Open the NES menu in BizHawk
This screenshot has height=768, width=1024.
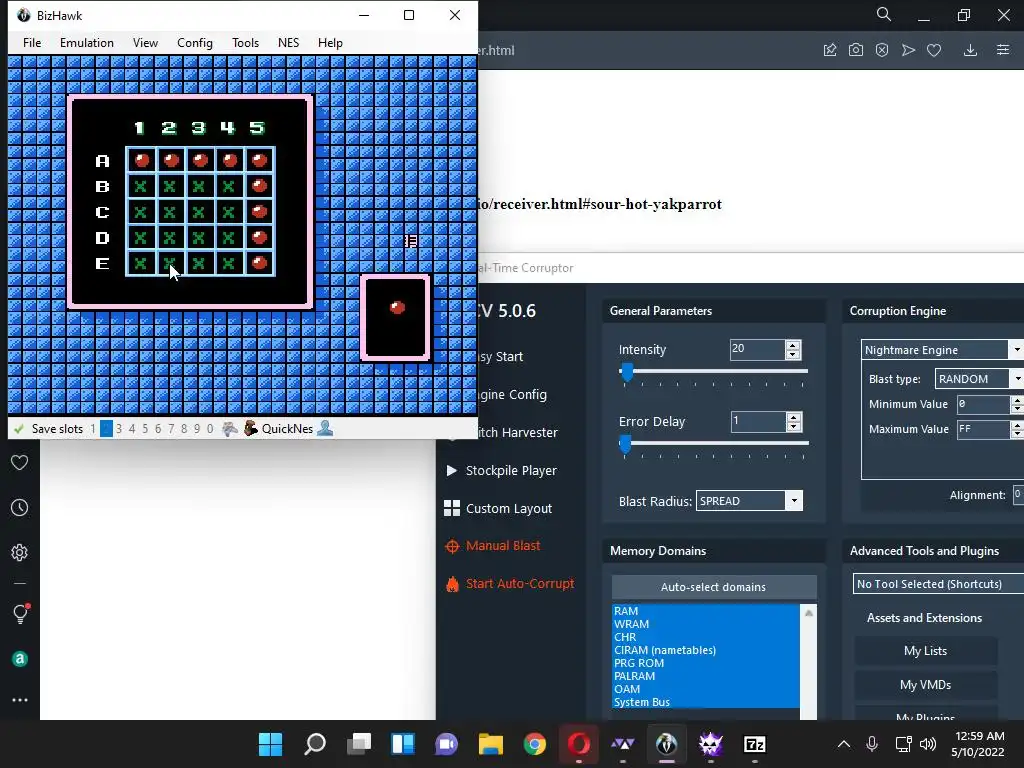point(288,42)
